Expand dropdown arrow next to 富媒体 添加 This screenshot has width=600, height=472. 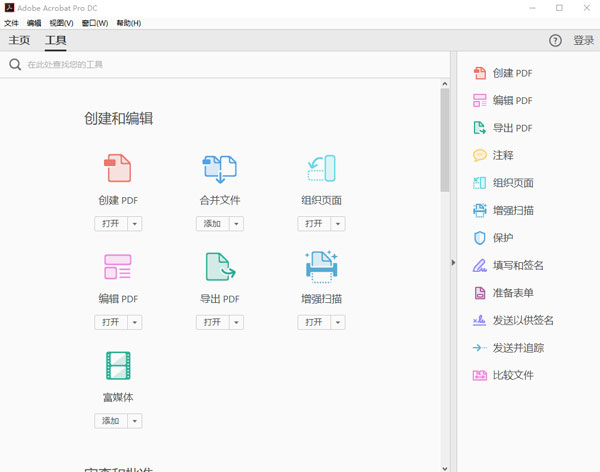coord(135,421)
